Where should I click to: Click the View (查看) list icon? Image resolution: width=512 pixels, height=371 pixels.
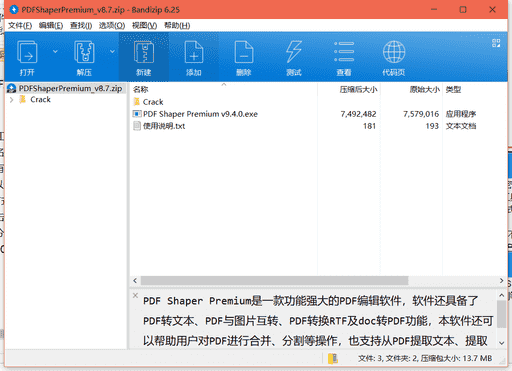coord(344,52)
